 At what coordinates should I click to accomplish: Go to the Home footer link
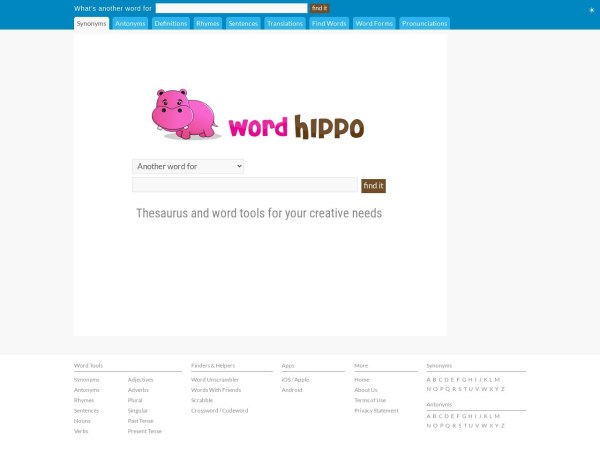click(x=362, y=380)
